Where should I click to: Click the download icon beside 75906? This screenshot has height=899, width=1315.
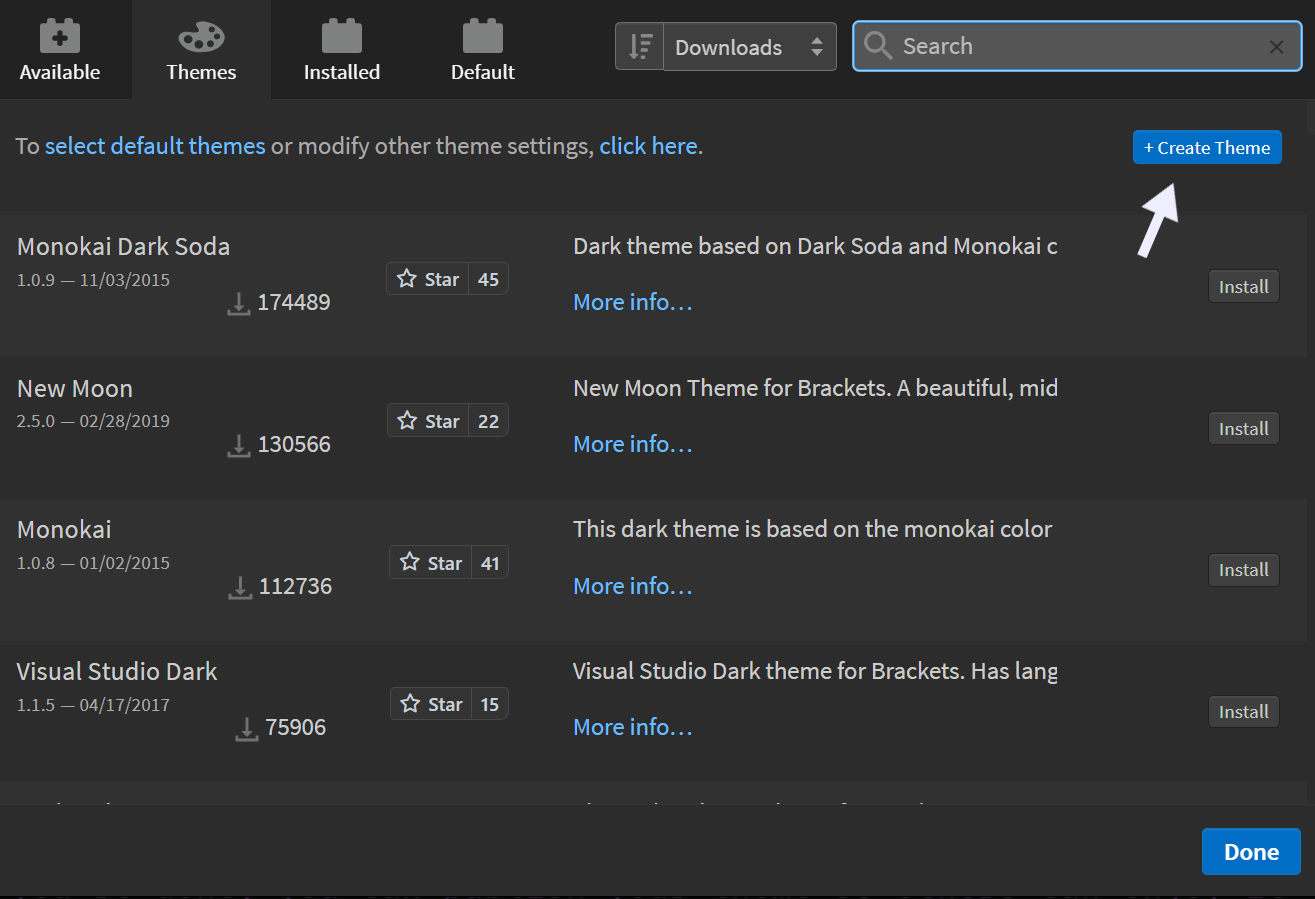[x=247, y=728]
